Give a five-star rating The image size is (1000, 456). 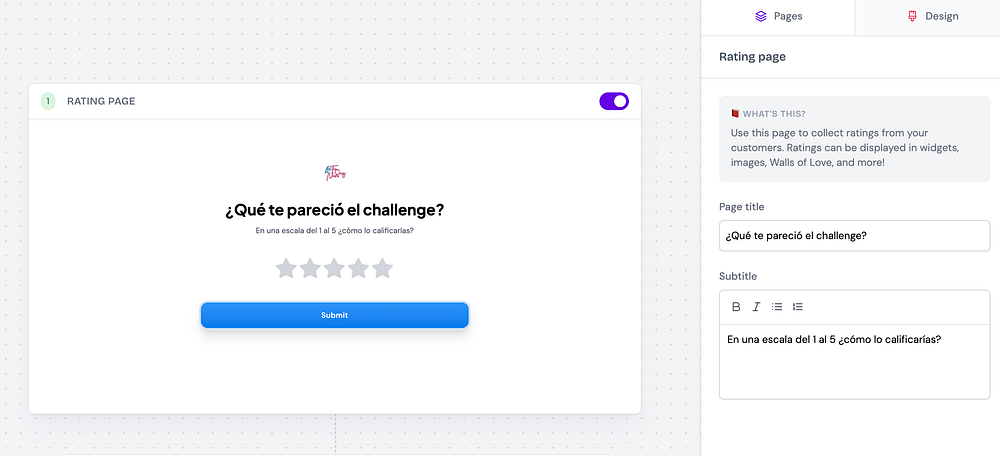point(382,268)
